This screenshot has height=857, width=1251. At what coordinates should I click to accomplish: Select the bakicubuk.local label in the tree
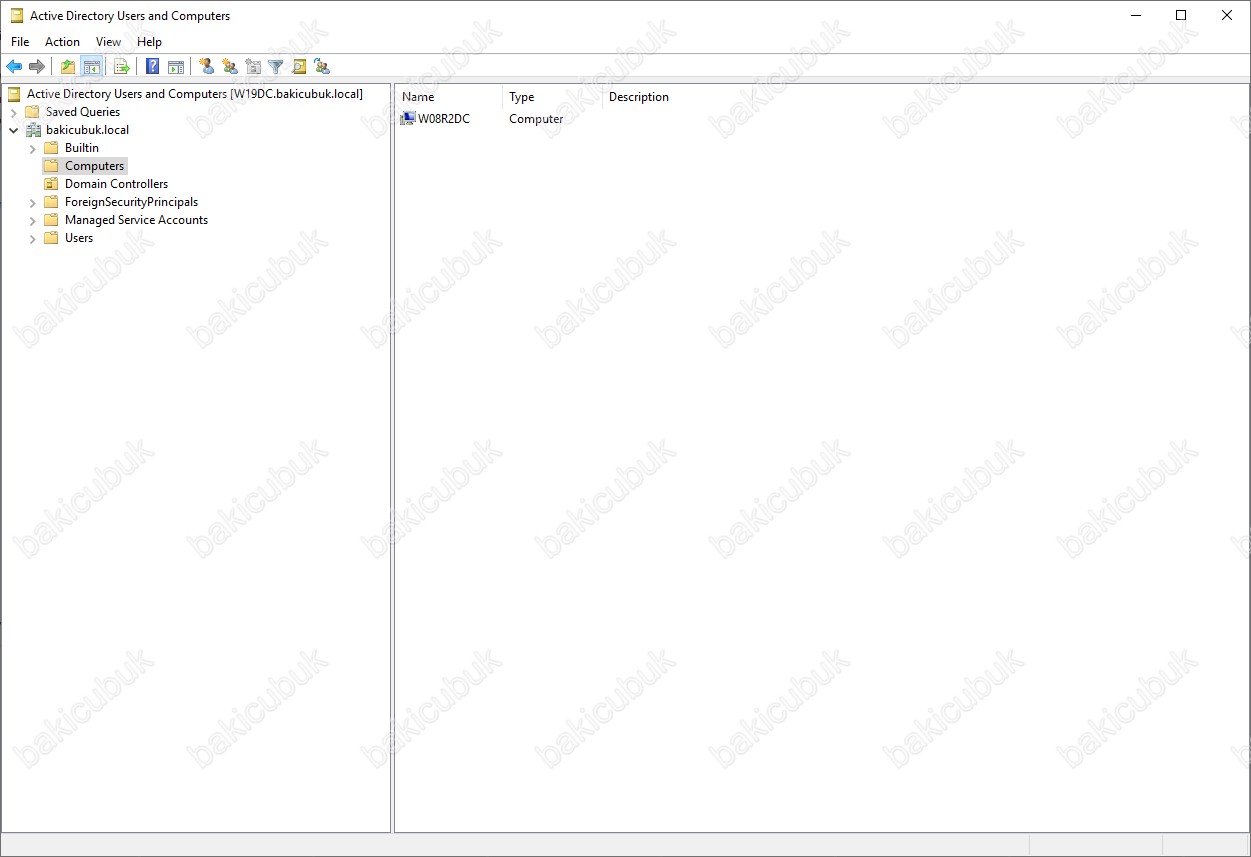pos(87,130)
